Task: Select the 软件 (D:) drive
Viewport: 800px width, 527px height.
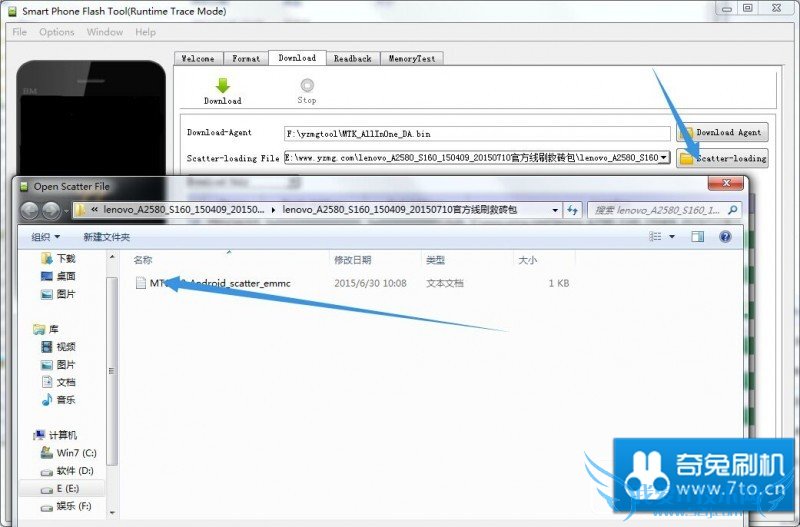Action: pyautogui.click(x=67, y=470)
